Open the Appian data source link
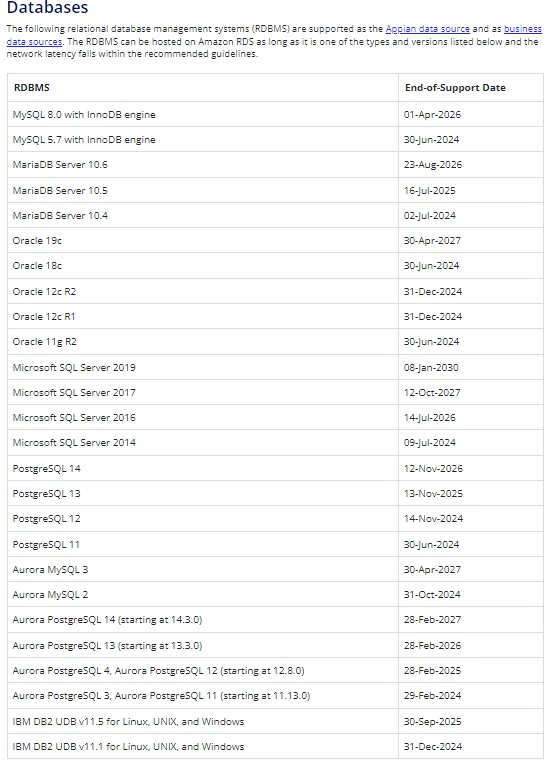 click(427, 29)
